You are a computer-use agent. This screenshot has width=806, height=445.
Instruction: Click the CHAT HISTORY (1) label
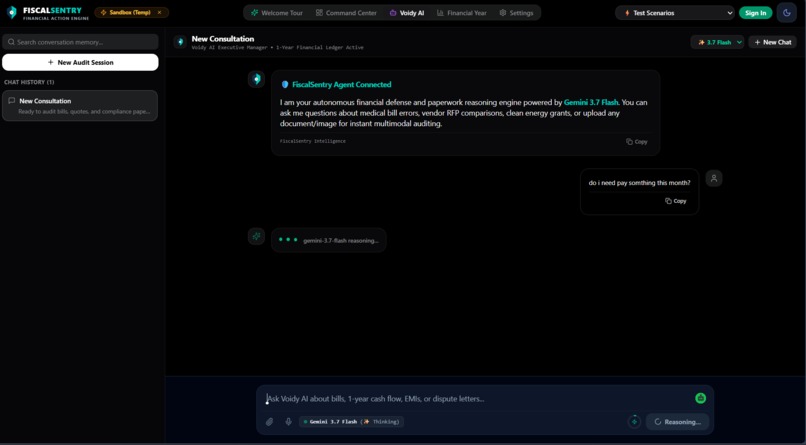(x=29, y=82)
